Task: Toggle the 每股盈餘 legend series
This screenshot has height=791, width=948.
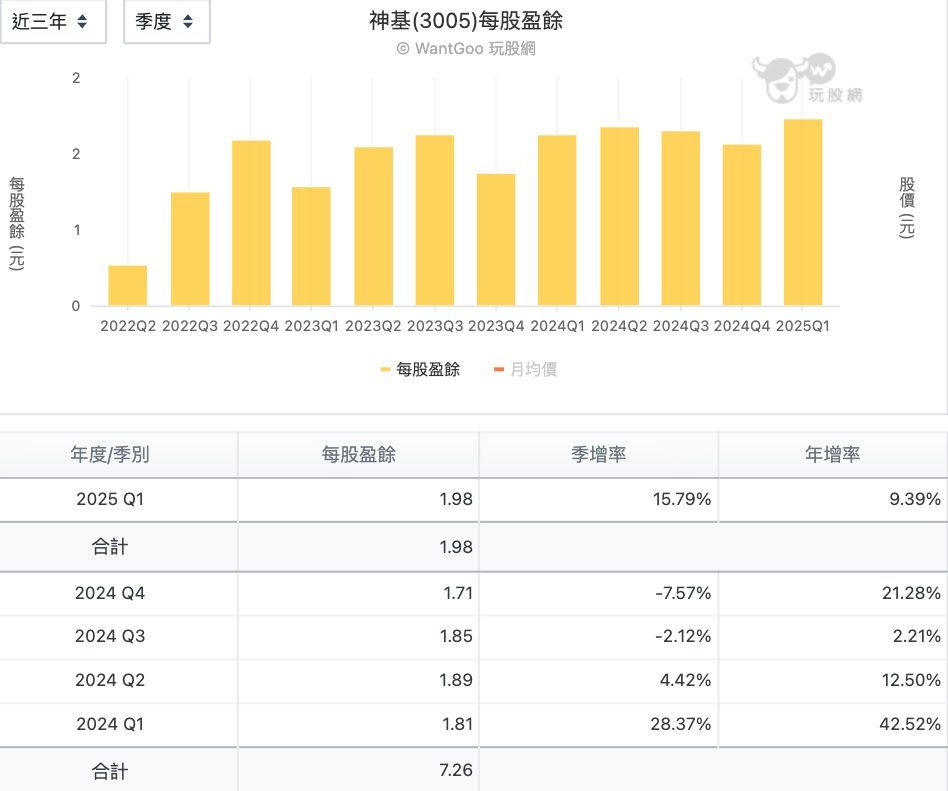Action: pyautogui.click(x=420, y=369)
